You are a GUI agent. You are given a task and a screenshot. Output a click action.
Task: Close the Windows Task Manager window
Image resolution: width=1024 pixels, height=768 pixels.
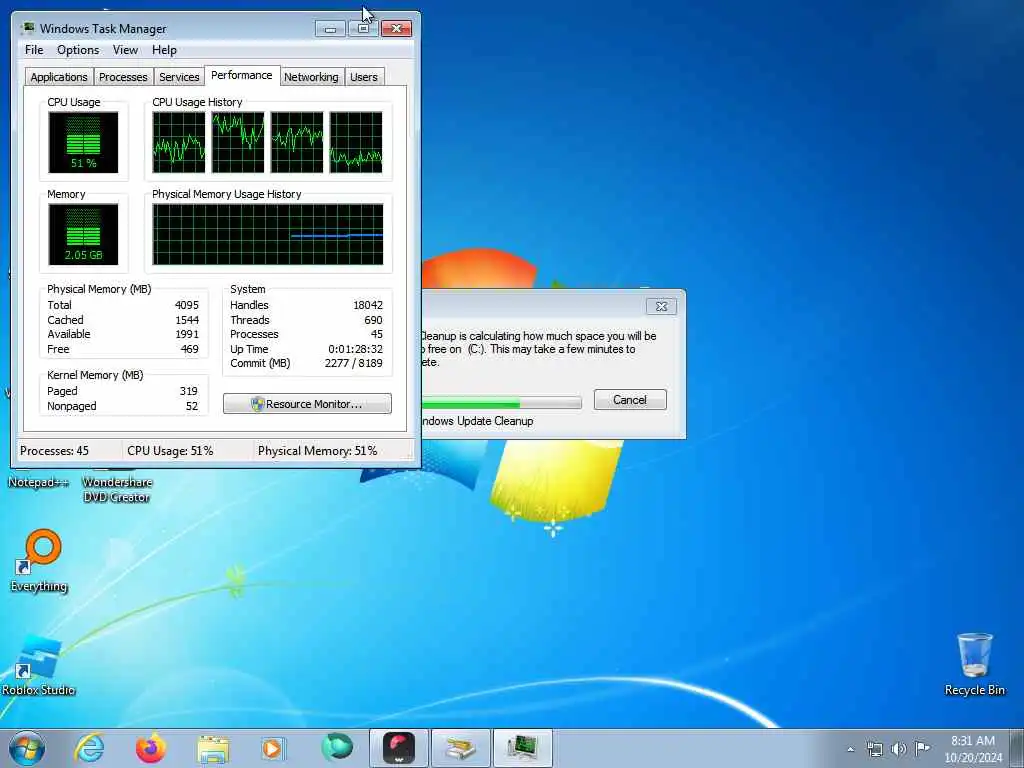pyautogui.click(x=396, y=29)
